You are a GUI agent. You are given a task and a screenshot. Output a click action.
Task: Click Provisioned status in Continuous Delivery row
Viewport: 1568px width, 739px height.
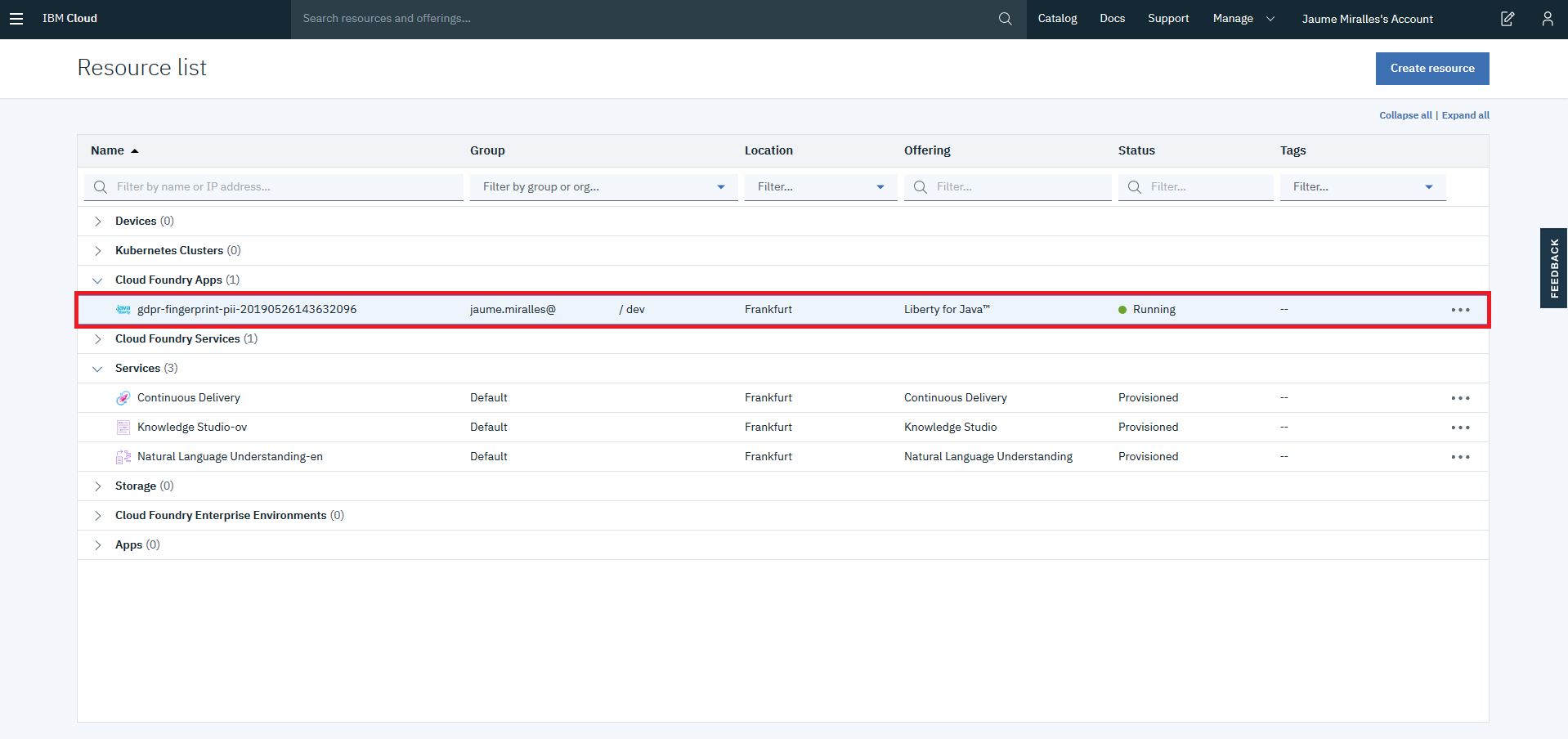coord(1148,397)
